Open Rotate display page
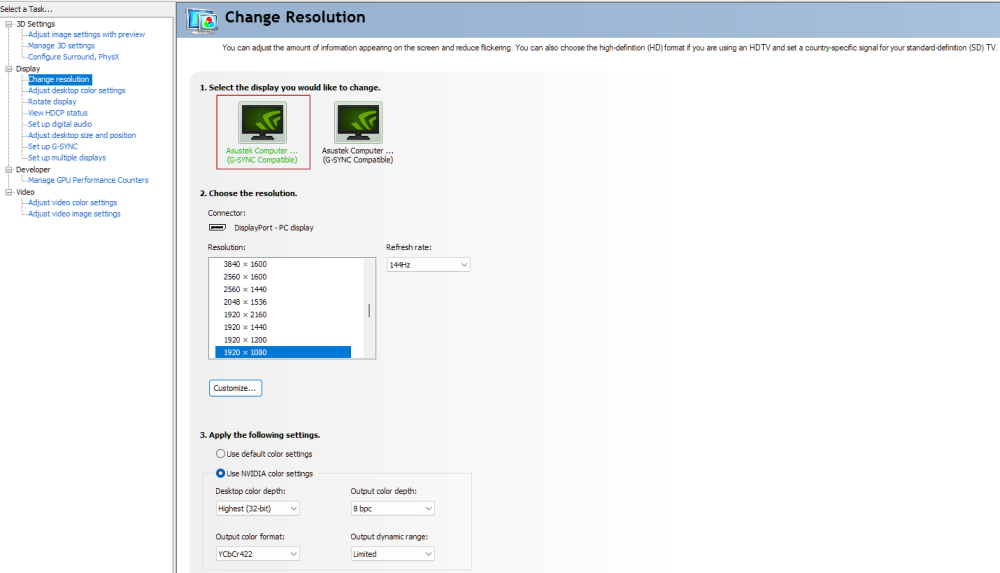The image size is (1000, 573). pyautogui.click(x=52, y=101)
